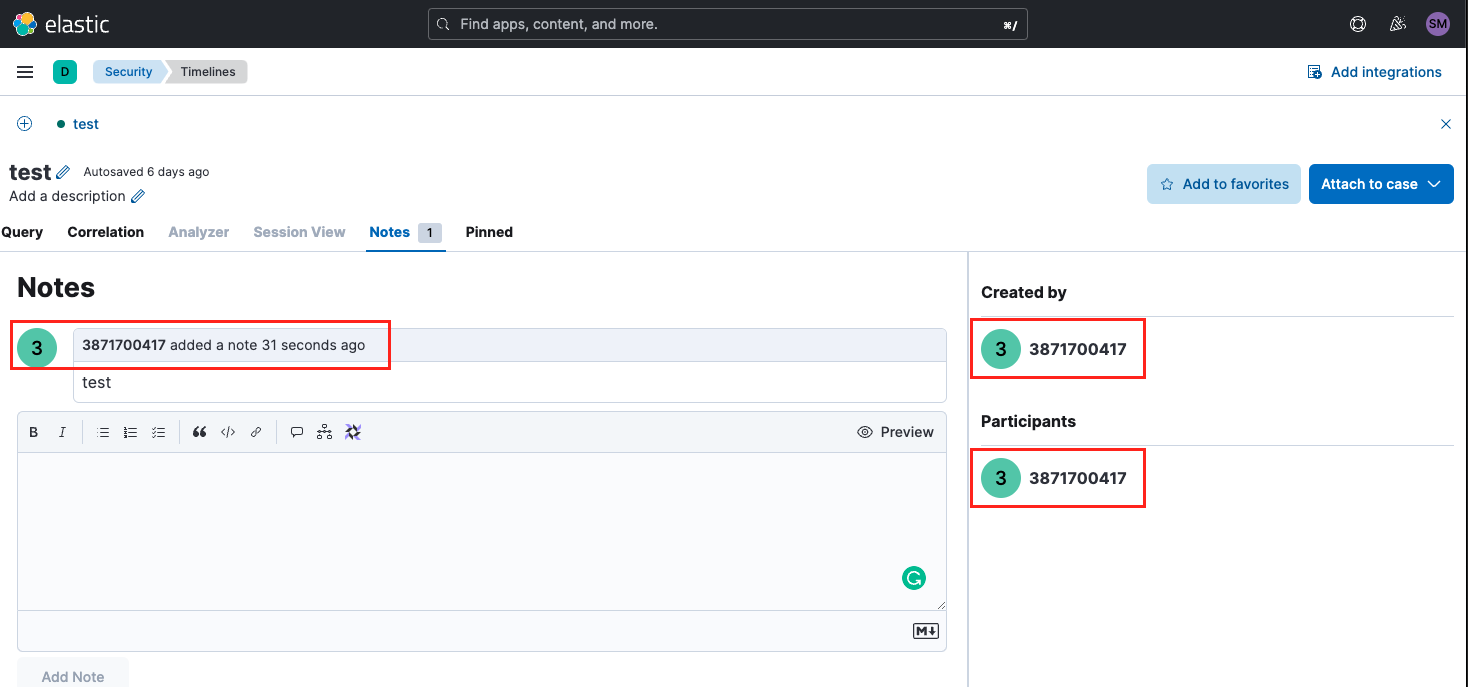Insert an unordered bullet list
The height and width of the screenshot is (687, 1468).
tap(103, 432)
